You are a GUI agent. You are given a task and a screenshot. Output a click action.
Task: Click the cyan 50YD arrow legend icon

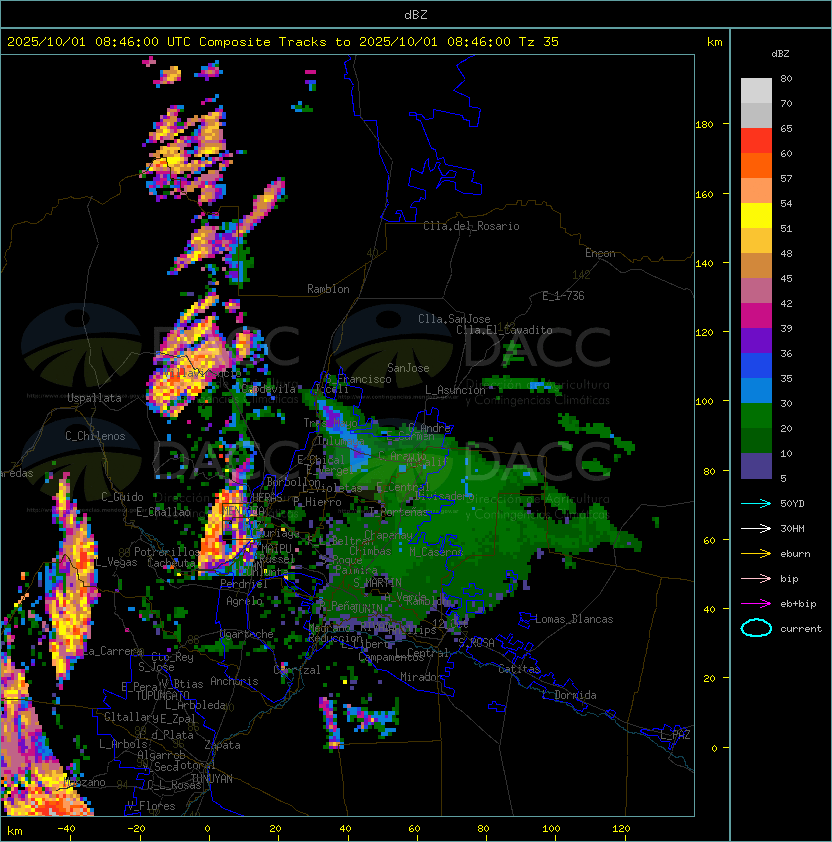tap(756, 503)
